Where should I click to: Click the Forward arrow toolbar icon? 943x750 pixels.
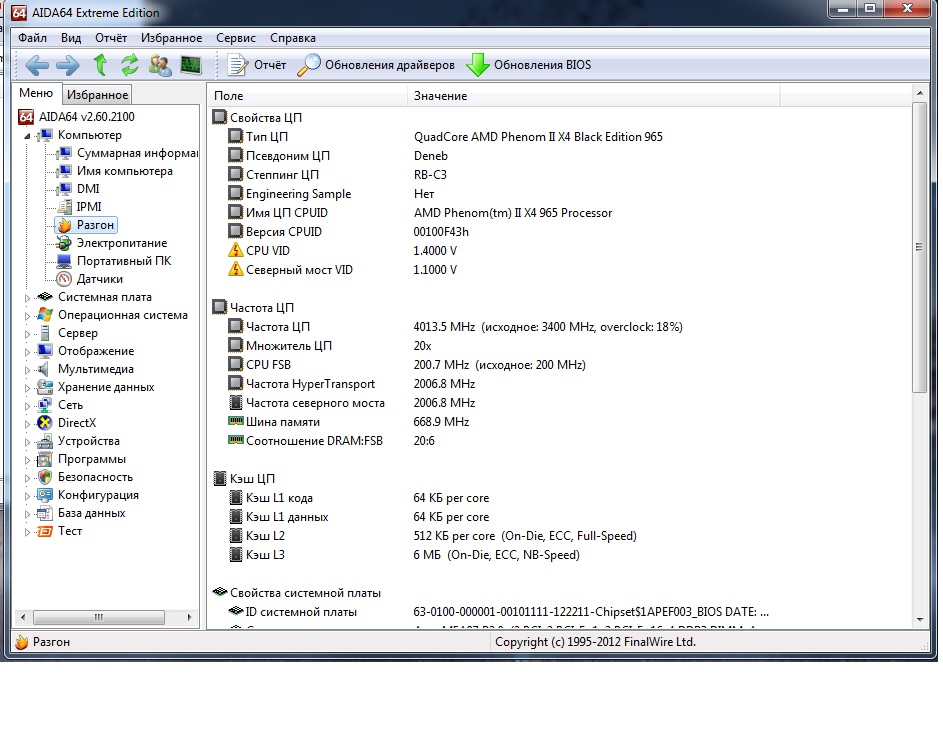tap(67, 65)
